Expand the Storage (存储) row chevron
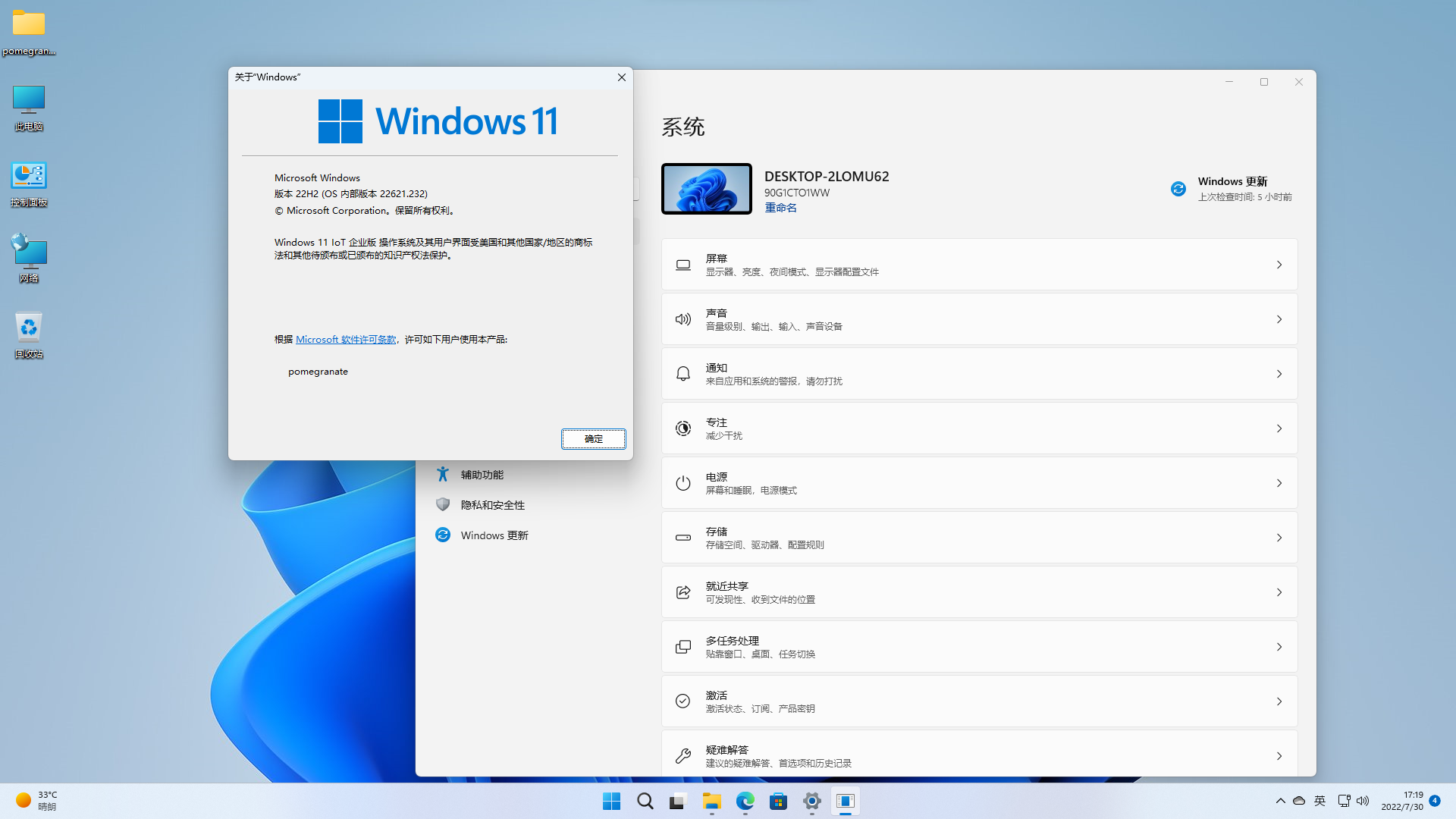 (x=1279, y=538)
